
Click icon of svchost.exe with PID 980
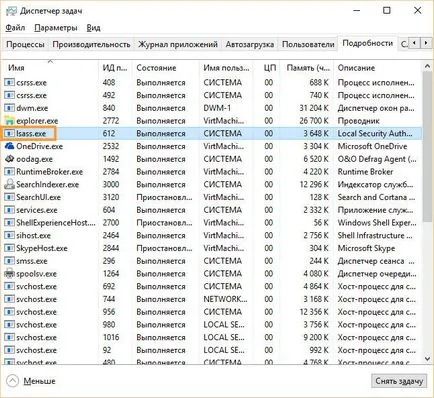pyautogui.click(x=9, y=325)
